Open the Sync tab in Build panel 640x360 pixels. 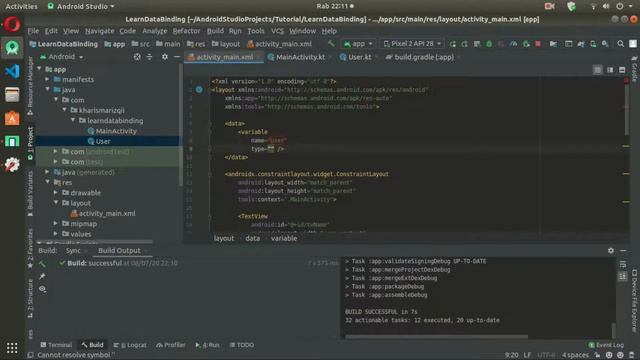[73, 251]
